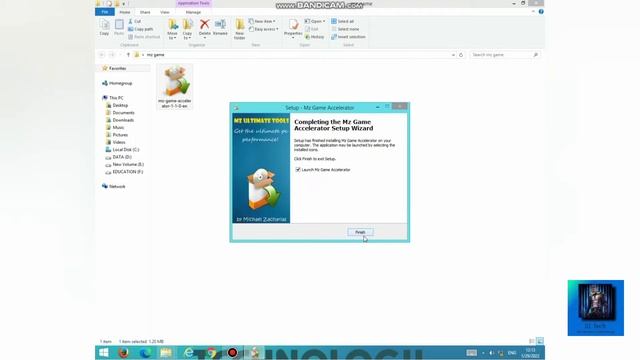
Task: Expand the New item dropdown
Action: click(262, 21)
